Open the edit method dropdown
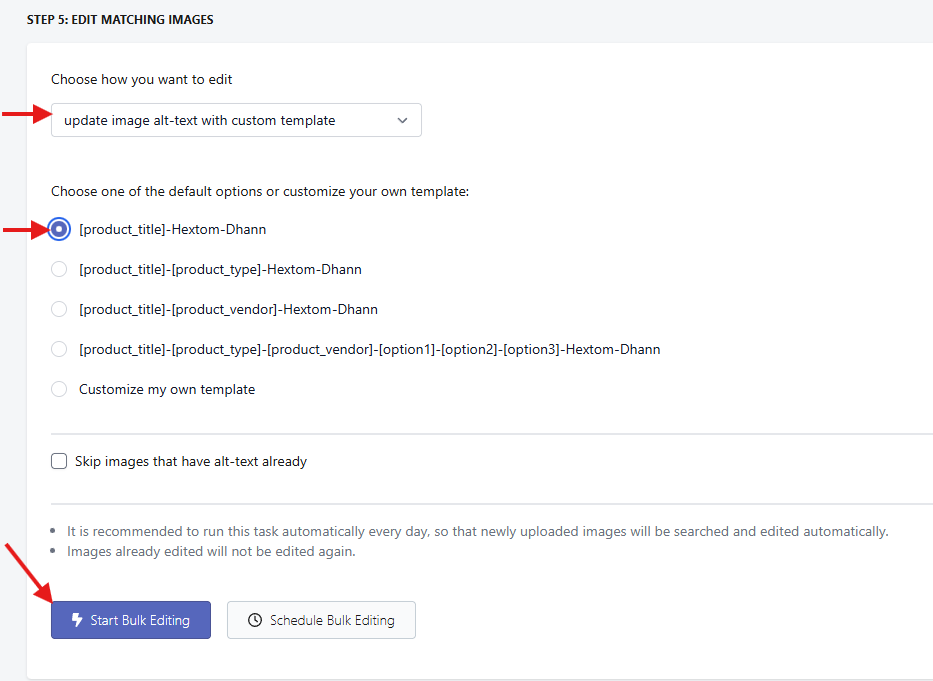933x681 pixels. click(x=236, y=120)
